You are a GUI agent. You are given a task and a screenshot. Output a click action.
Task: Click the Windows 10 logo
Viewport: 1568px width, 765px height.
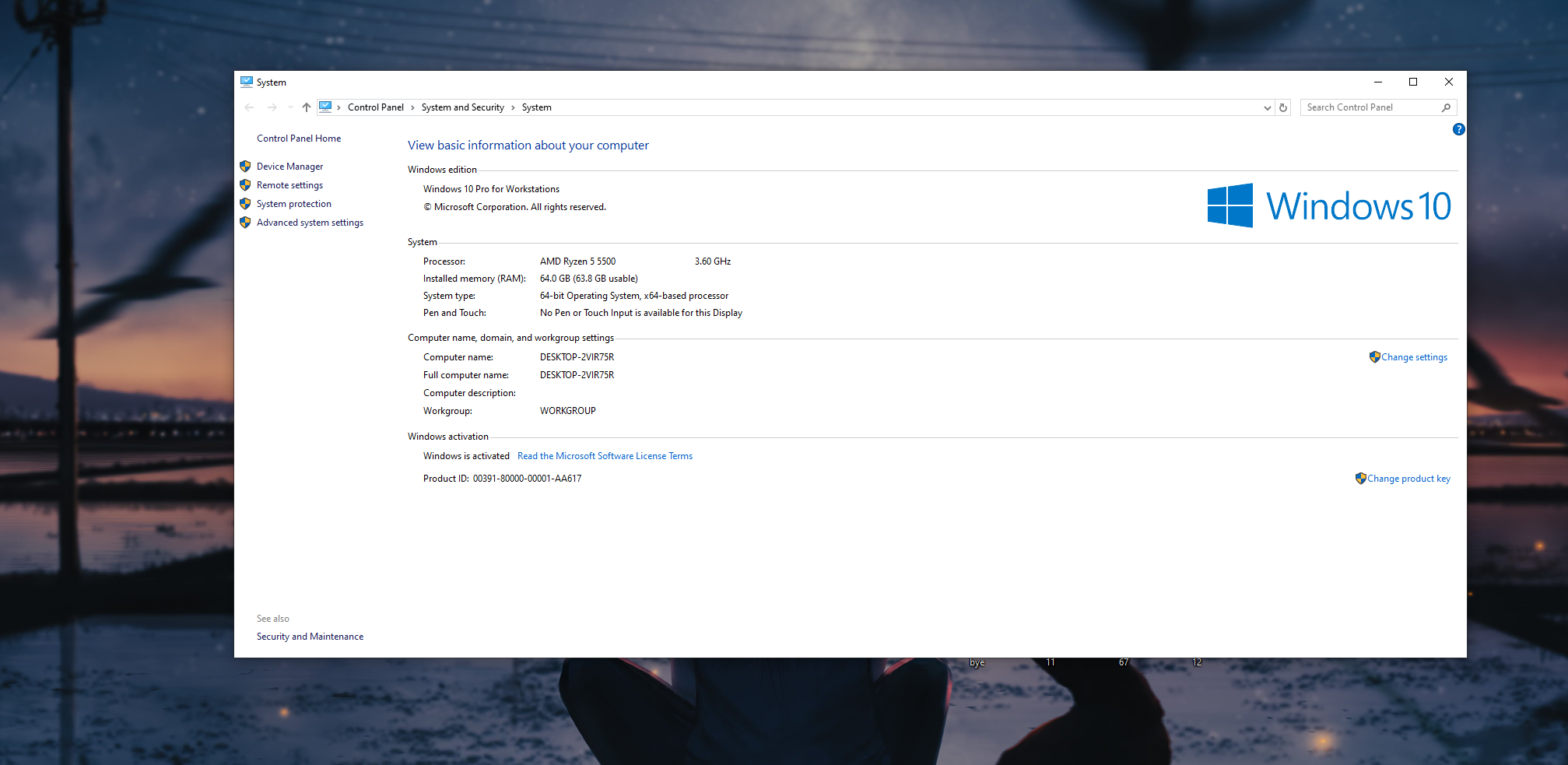click(1329, 205)
